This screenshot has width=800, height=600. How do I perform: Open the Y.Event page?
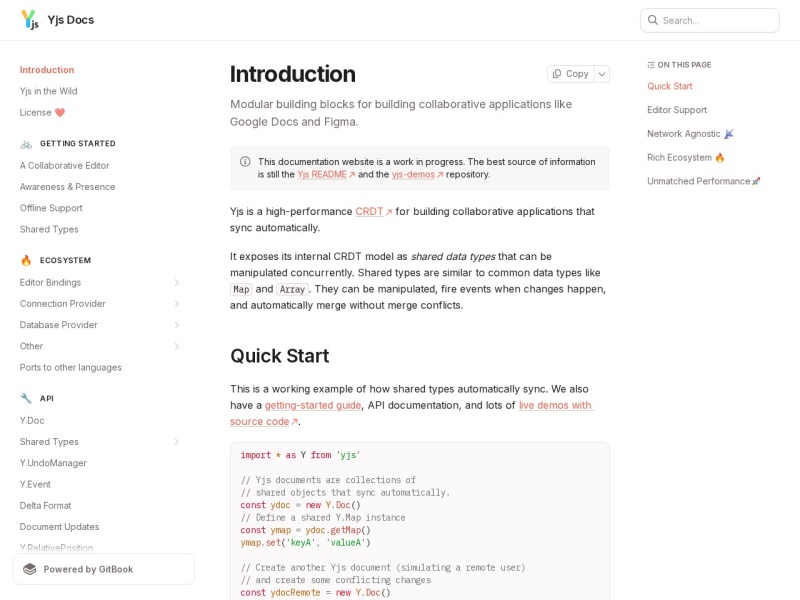35,485
